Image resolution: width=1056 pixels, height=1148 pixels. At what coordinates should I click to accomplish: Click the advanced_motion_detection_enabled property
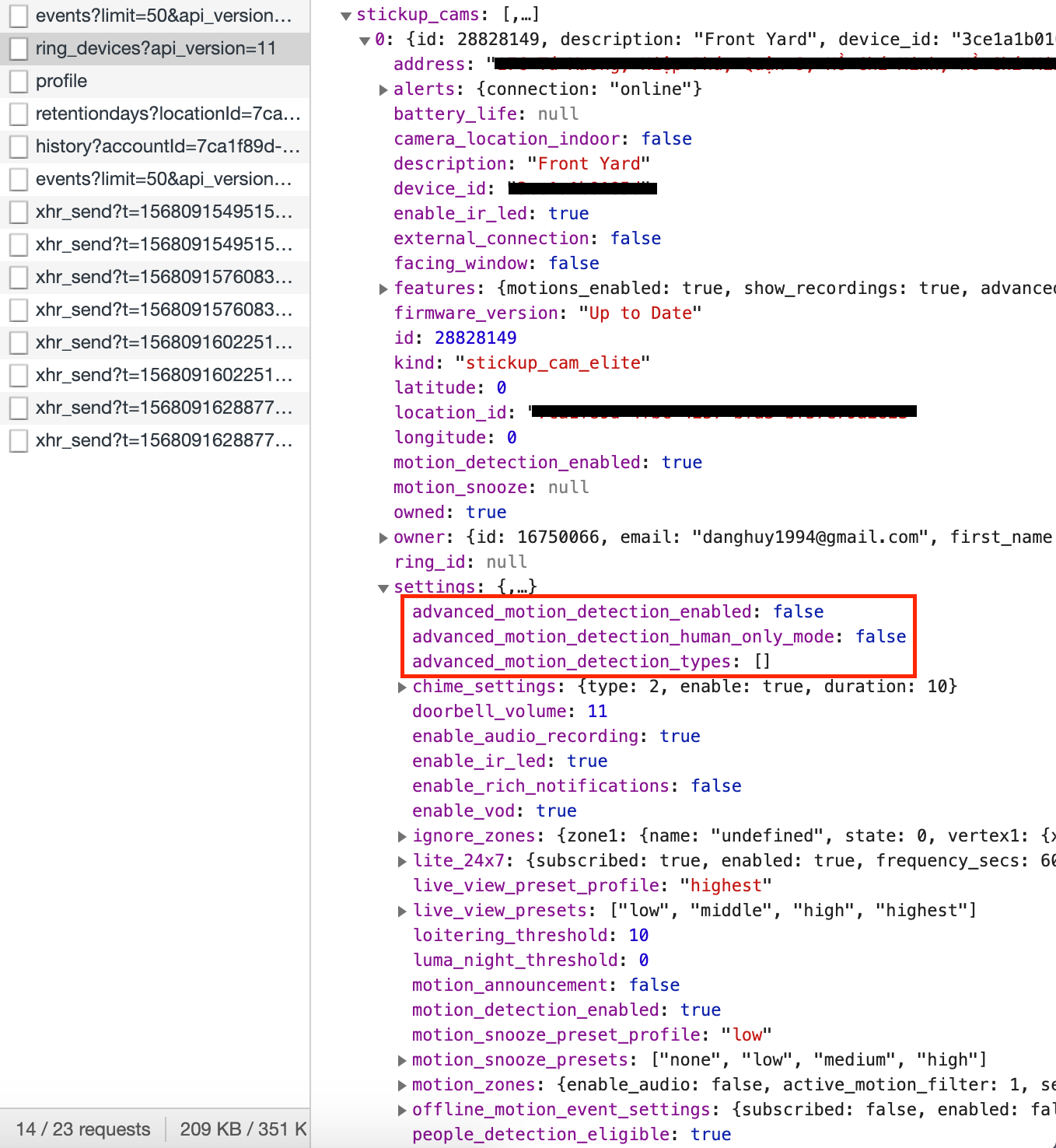[582, 612]
